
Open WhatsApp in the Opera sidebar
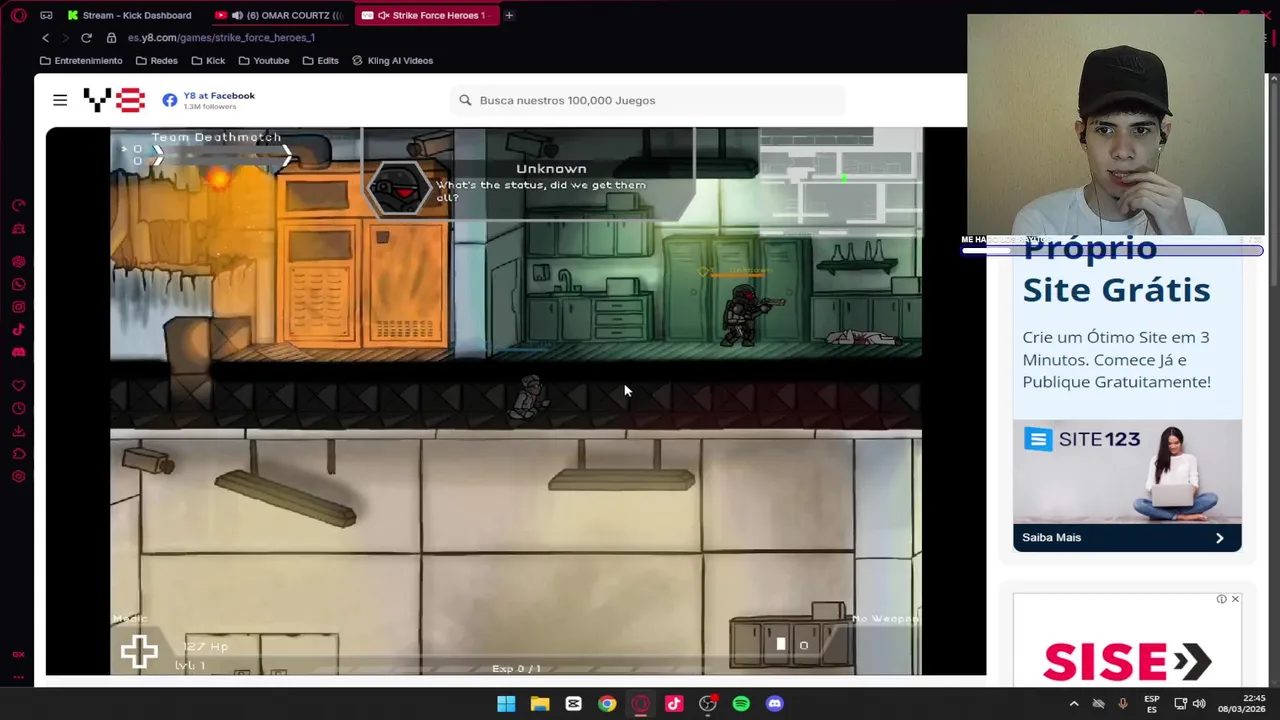(18, 284)
